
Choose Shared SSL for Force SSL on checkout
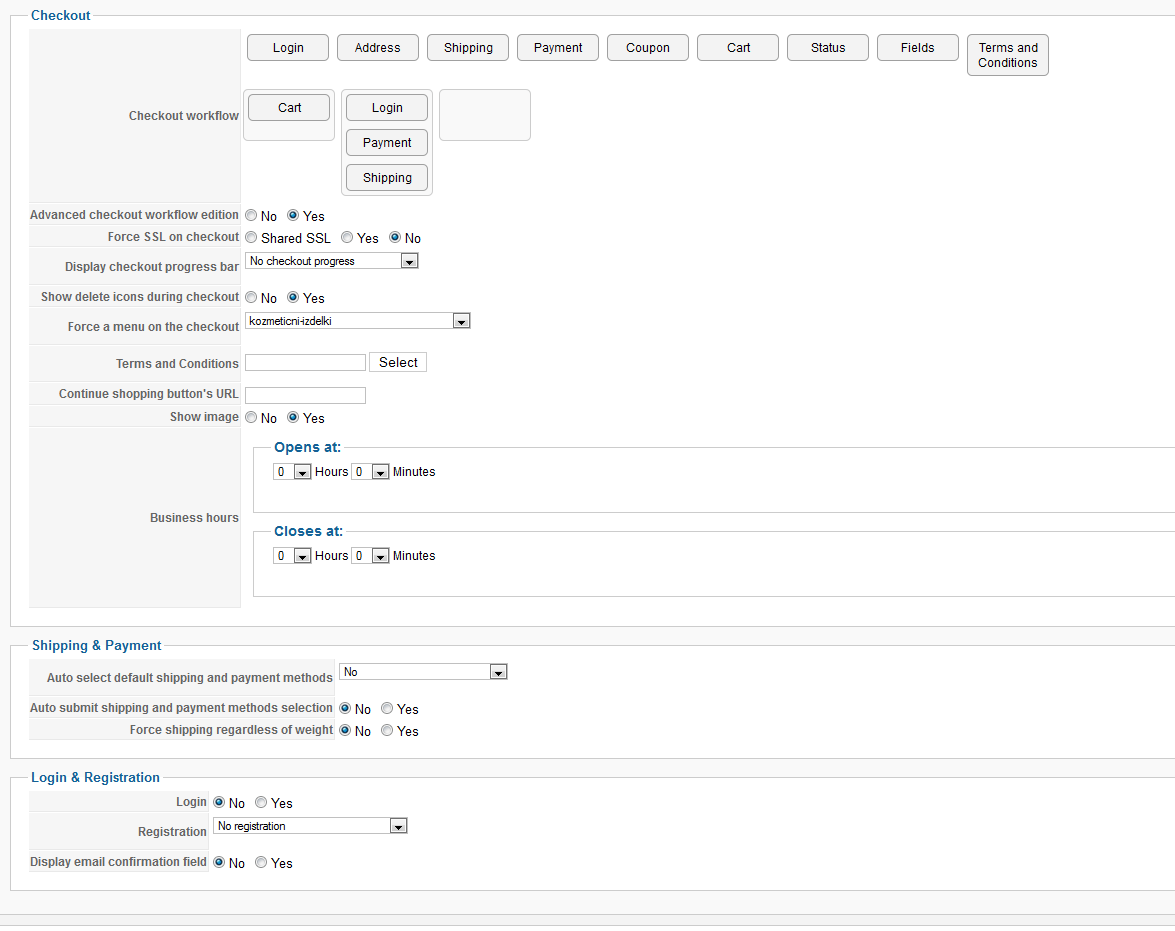[251, 238]
